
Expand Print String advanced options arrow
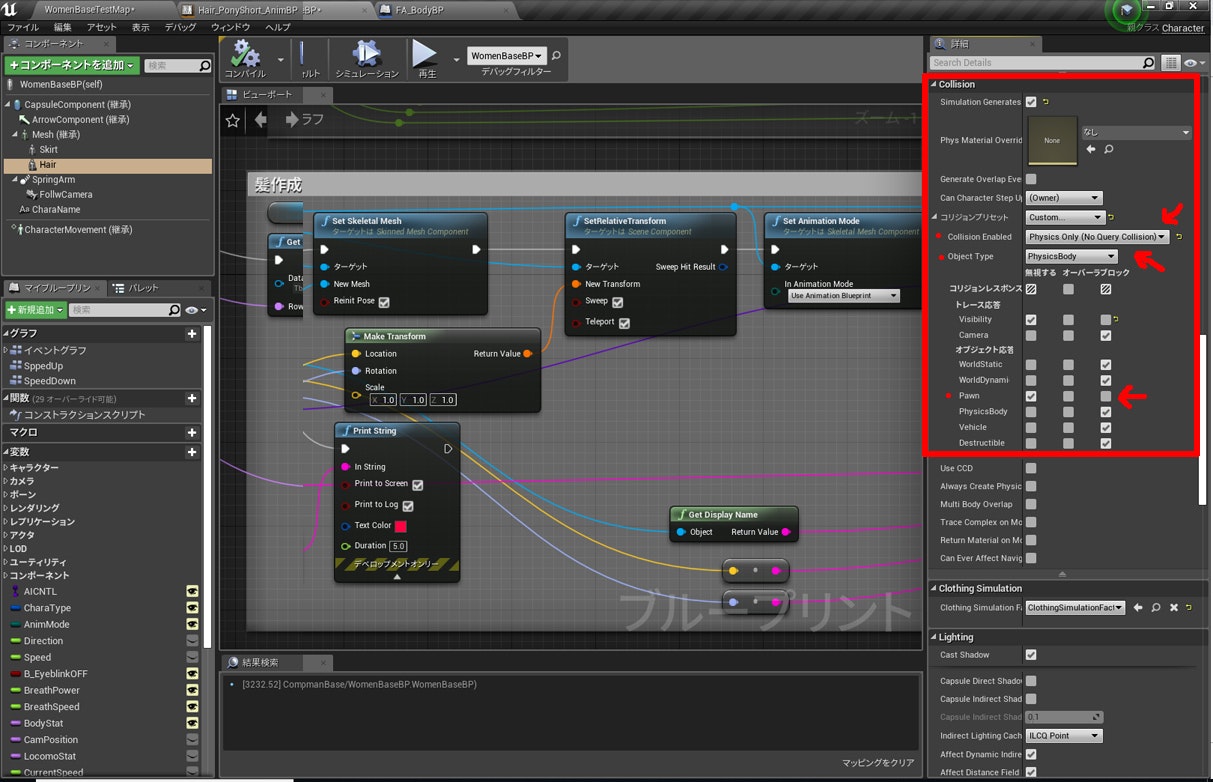396,577
